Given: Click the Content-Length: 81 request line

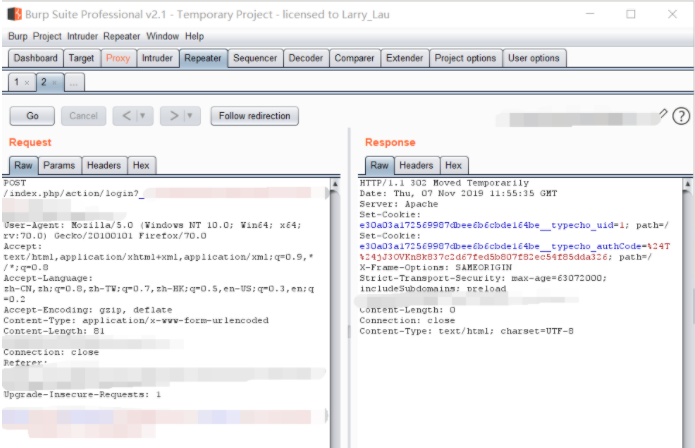Looking at the screenshot, I should pos(54,331).
